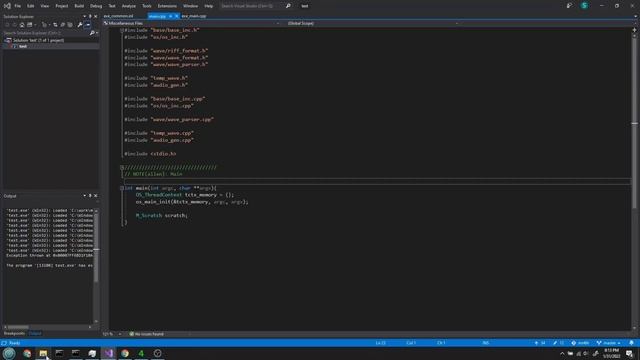
Task: Close the Output panel
Action: click(96, 196)
